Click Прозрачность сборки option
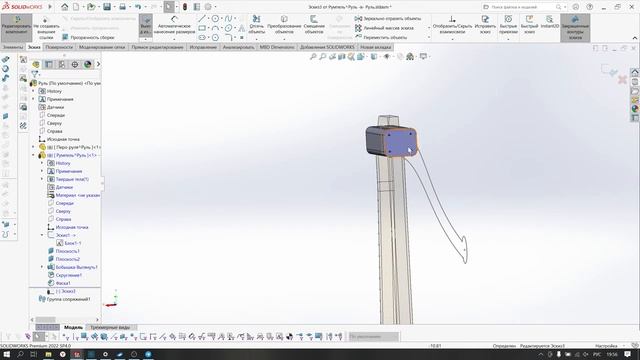 [x=88, y=37]
